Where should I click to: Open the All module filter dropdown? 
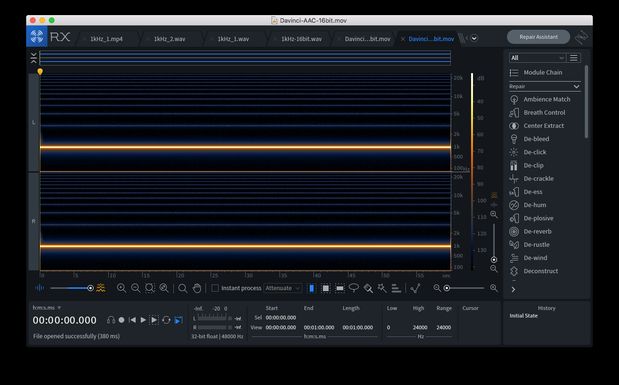coord(537,58)
